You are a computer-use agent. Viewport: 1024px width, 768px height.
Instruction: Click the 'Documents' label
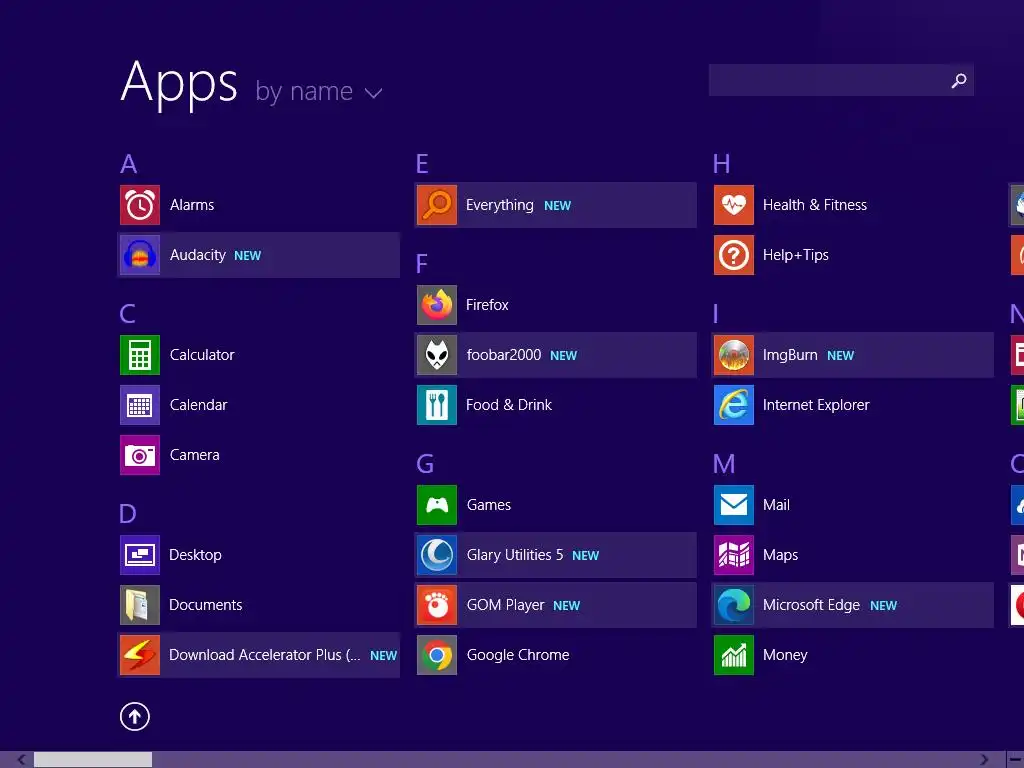click(206, 605)
